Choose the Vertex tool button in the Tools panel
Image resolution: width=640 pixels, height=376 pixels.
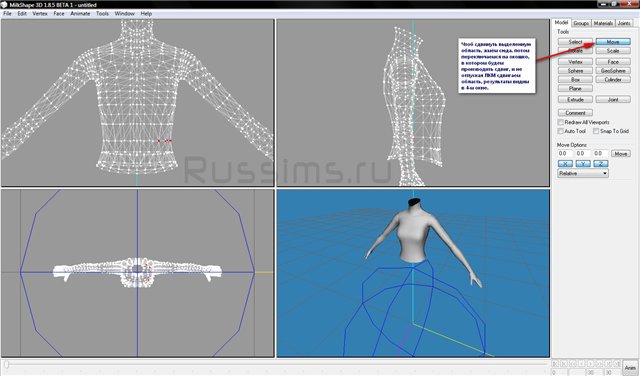click(x=575, y=62)
